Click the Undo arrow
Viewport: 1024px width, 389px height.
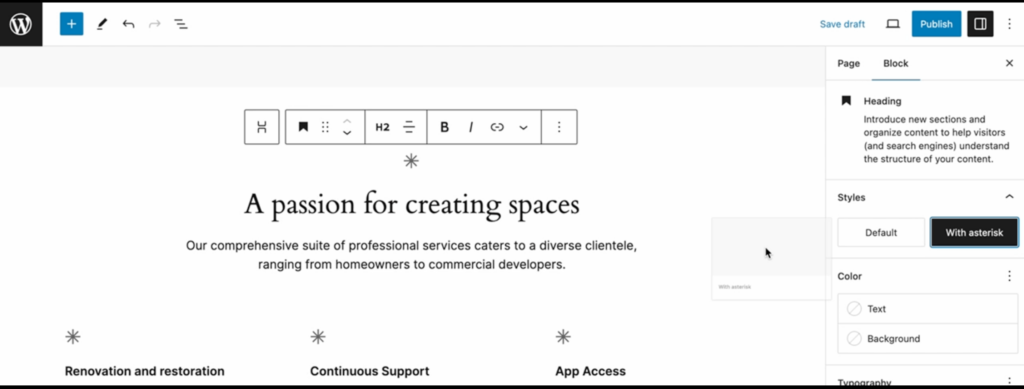click(x=129, y=24)
